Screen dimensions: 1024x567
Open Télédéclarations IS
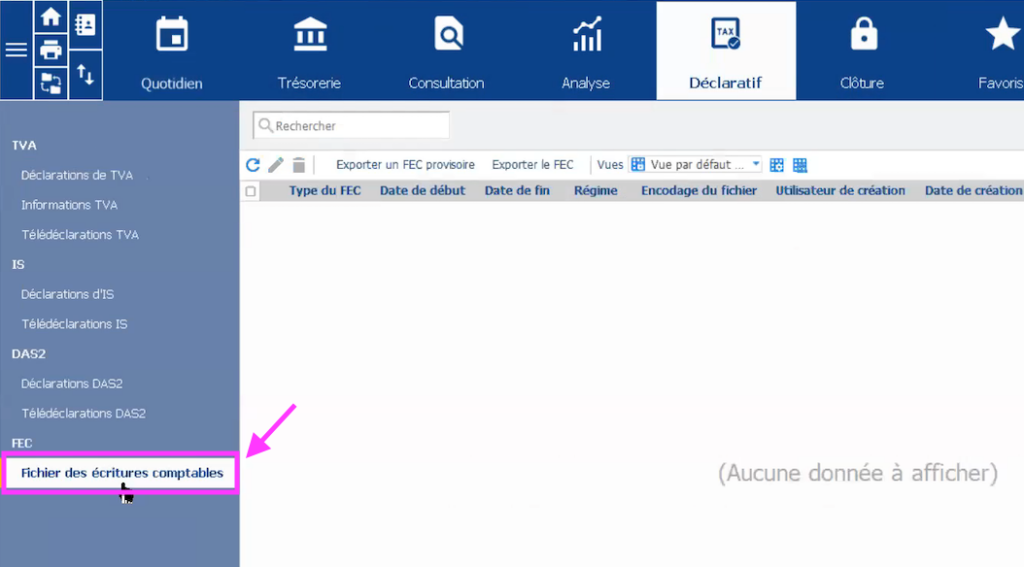(74, 324)
